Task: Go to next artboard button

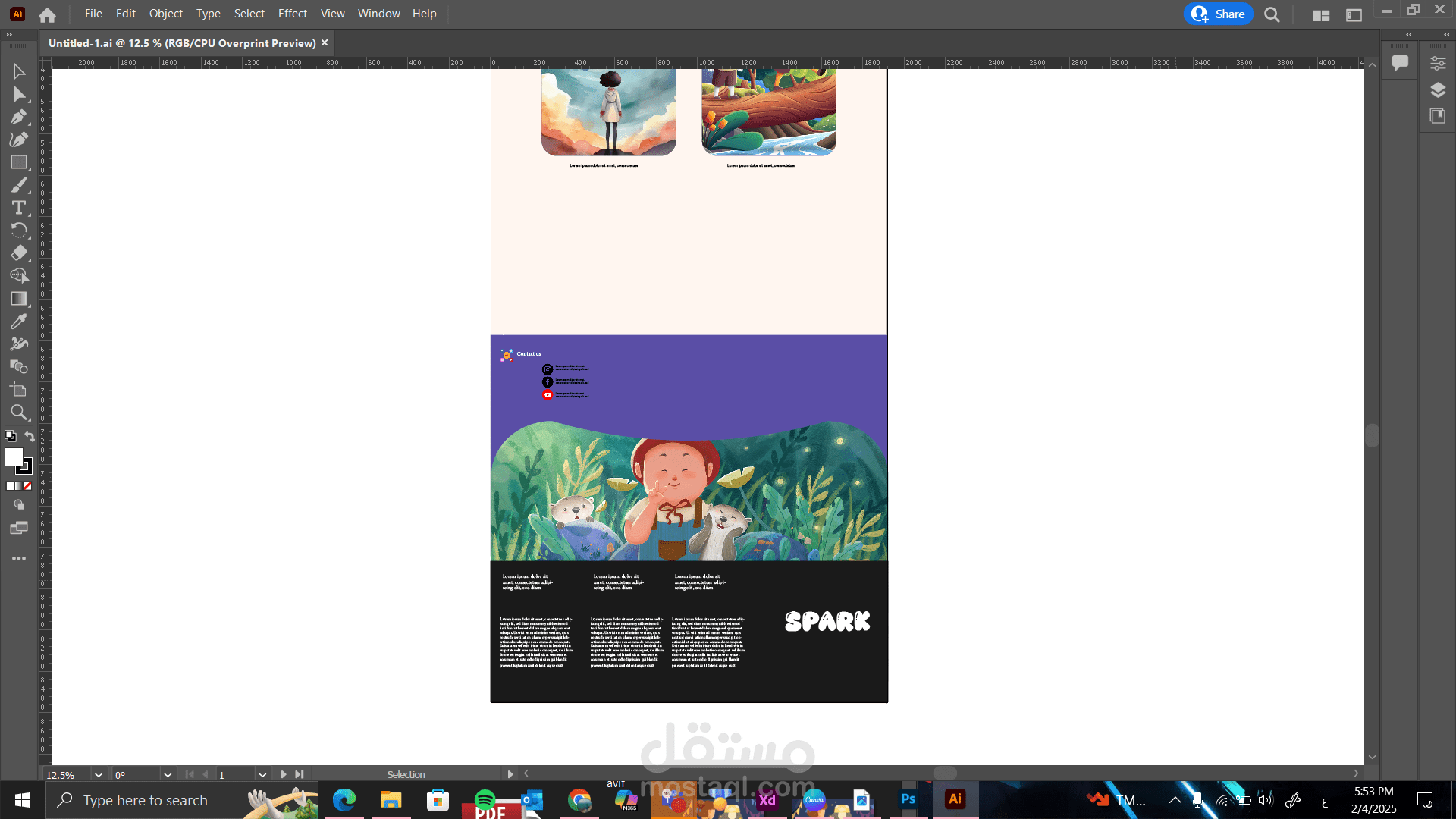Action: point(284,775)
